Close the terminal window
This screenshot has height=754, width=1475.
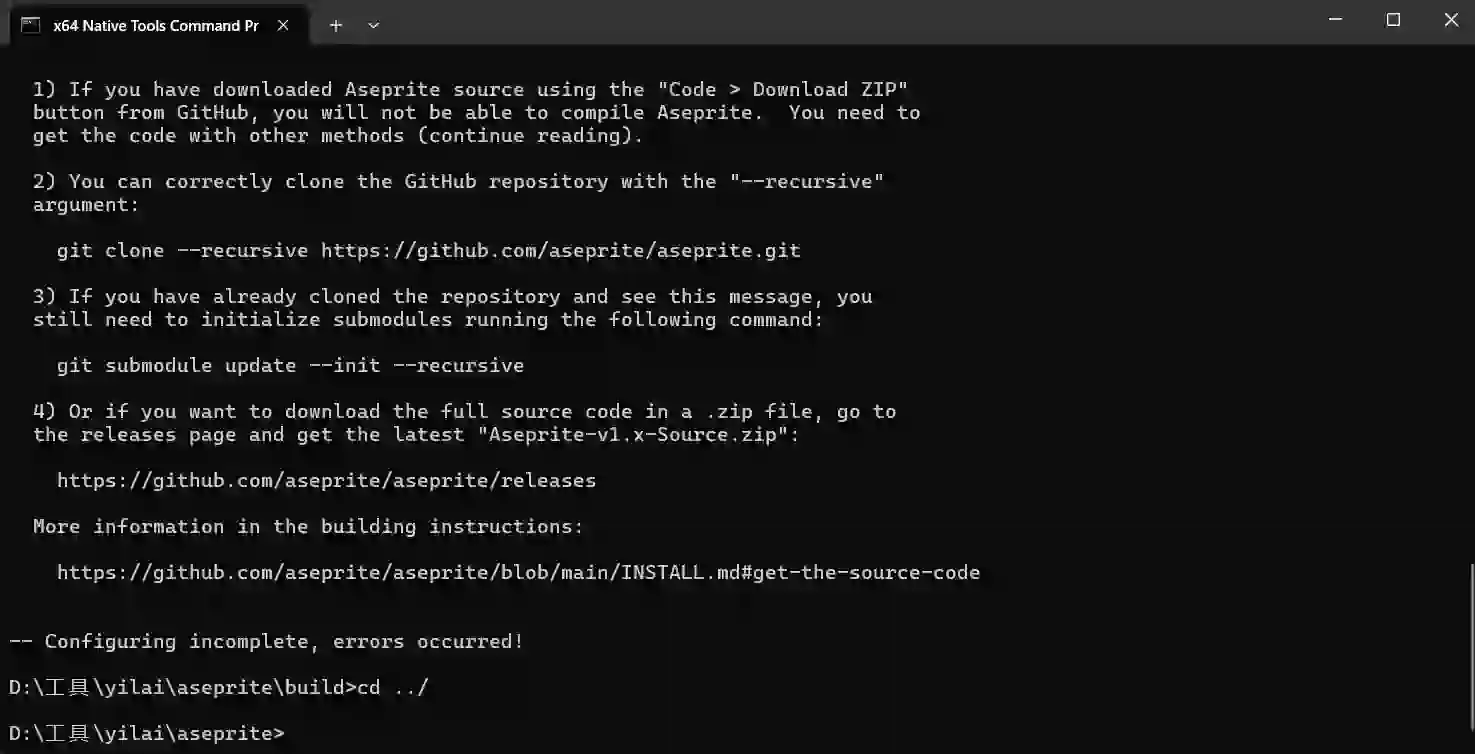(x=1451, y=20)
